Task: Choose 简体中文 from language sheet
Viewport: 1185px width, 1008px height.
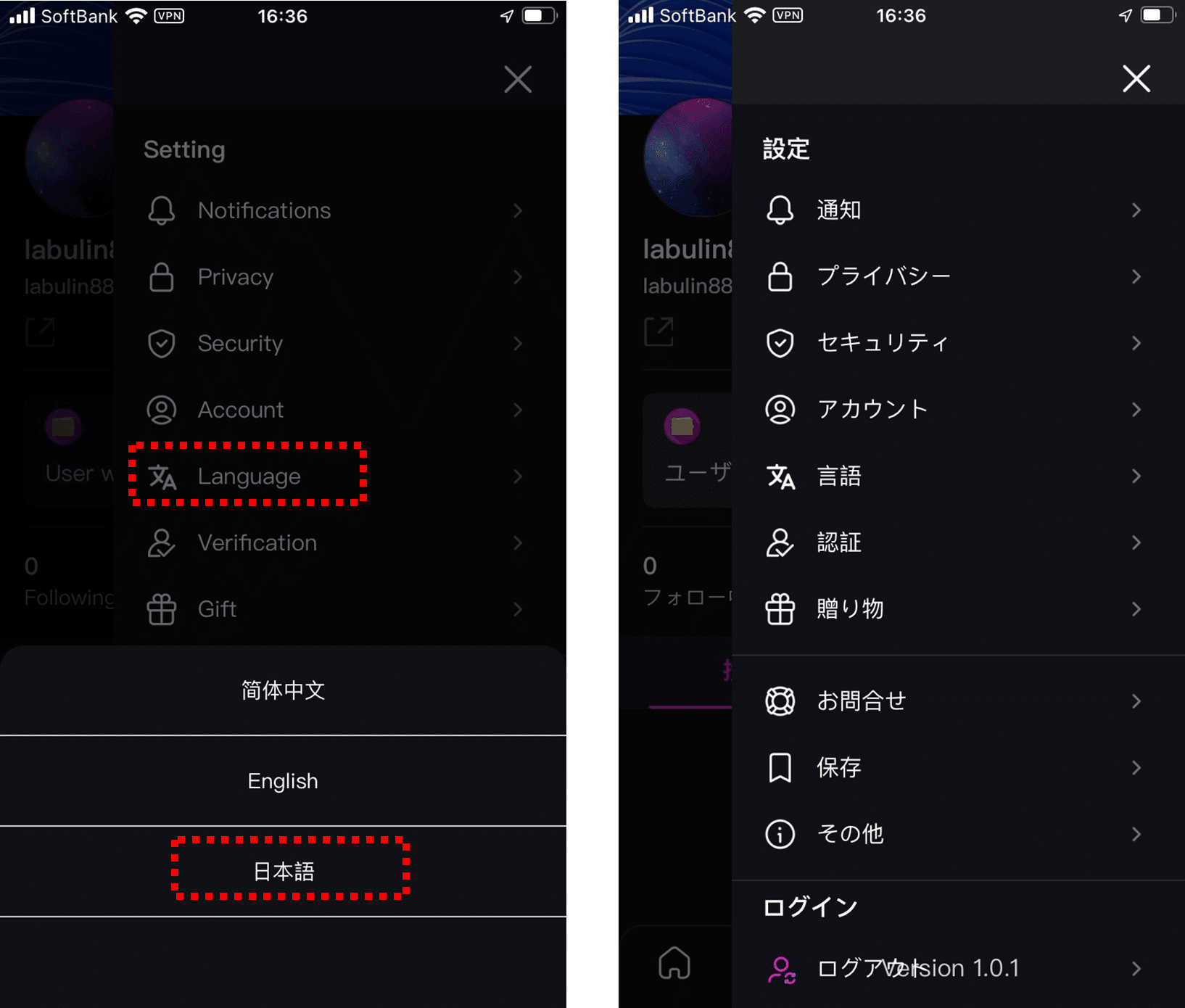Action: 283,690
